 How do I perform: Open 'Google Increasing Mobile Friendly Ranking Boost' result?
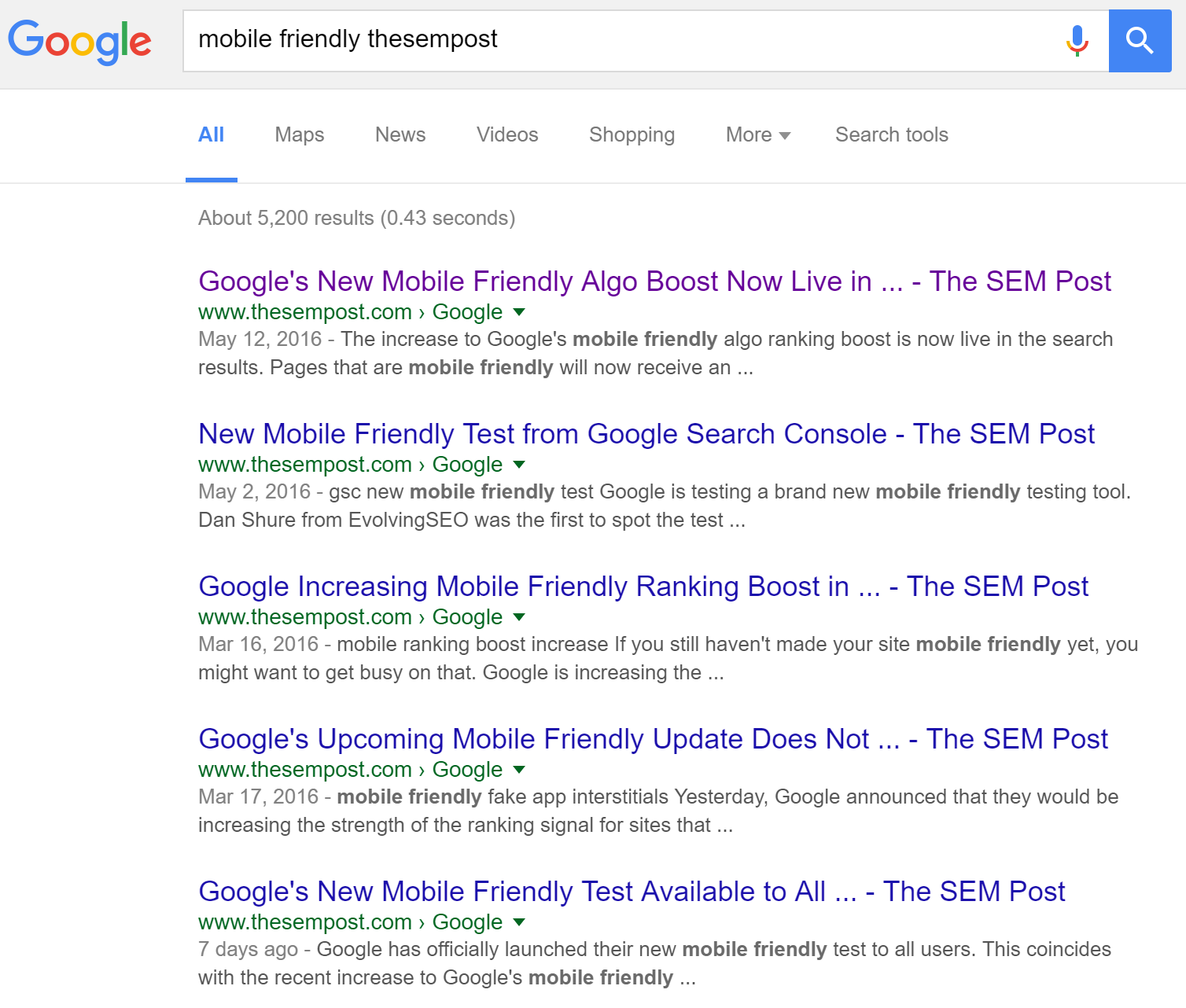[x=643, y=586]
